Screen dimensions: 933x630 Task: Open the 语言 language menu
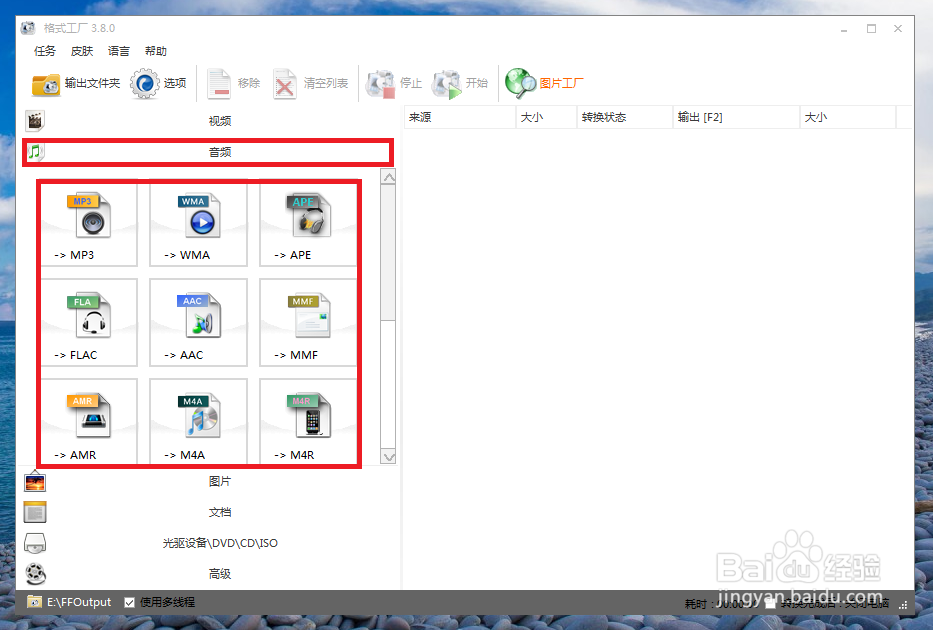(118, 51)
